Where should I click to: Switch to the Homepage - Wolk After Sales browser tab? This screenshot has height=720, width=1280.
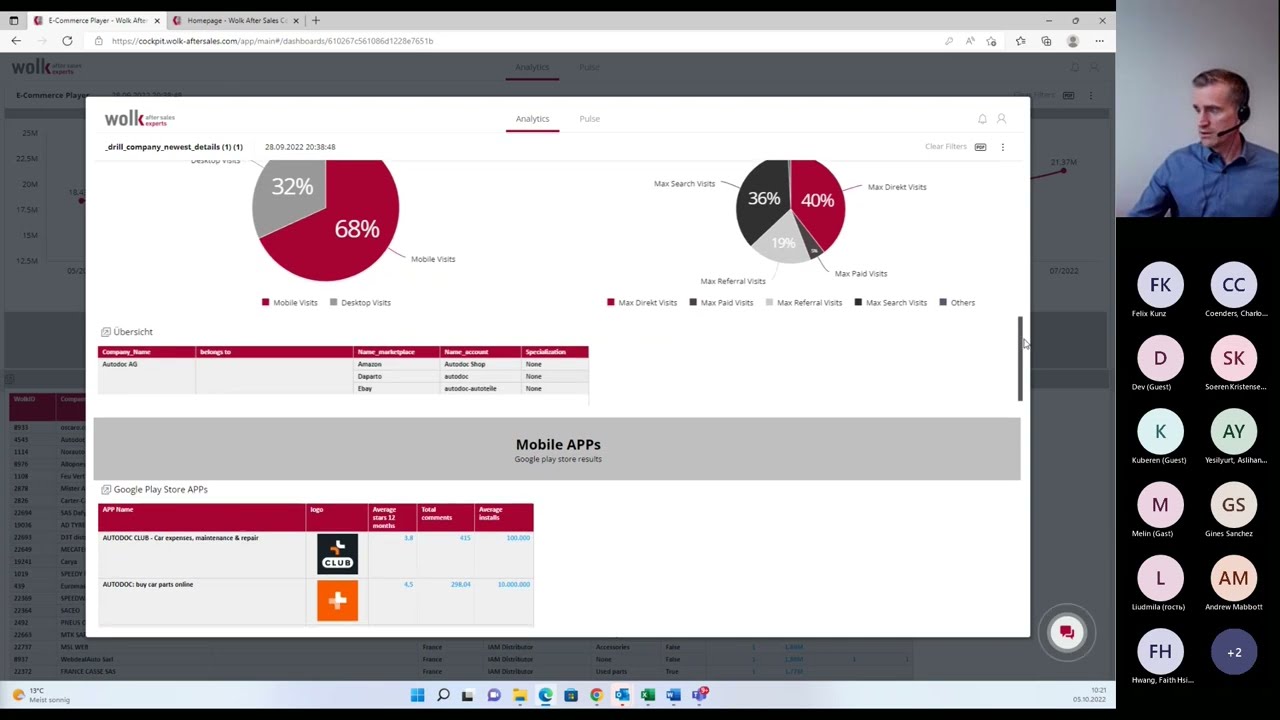236,20
